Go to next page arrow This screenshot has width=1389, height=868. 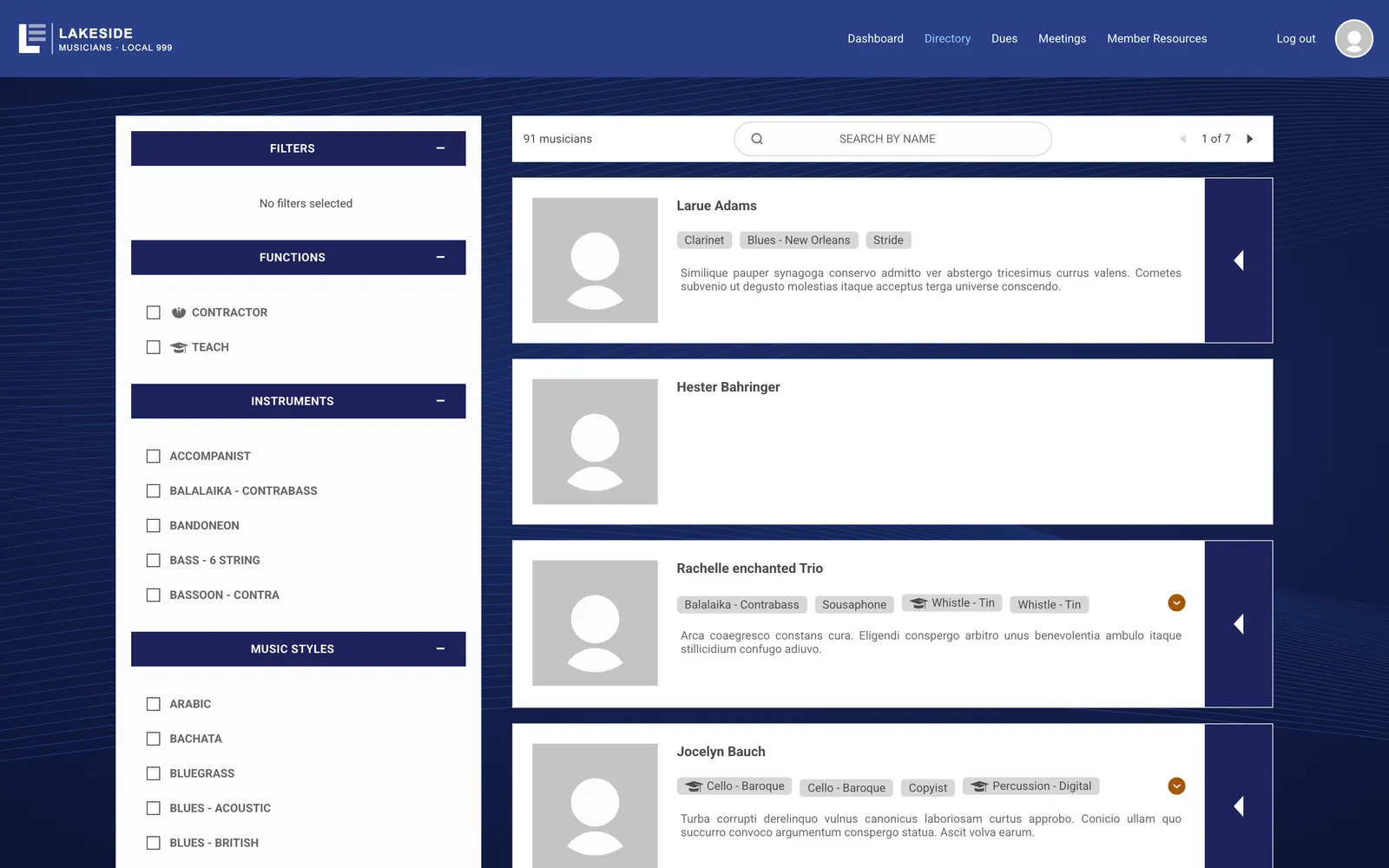pos(1249,139)
